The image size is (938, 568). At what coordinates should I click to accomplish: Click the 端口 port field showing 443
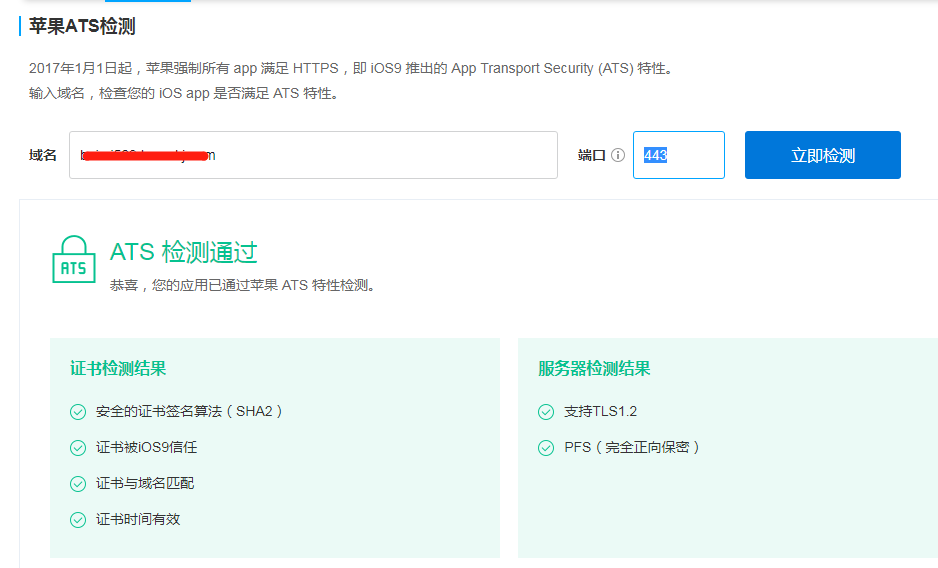(679, 155)
